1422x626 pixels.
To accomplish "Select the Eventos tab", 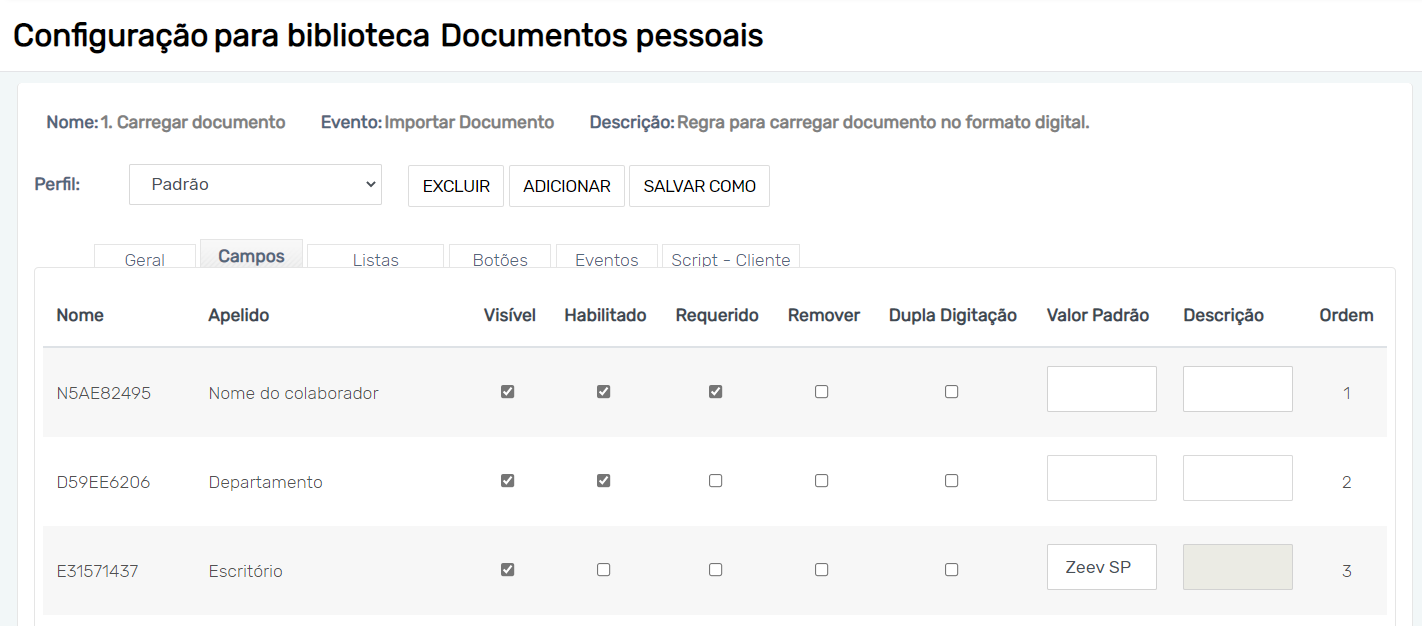I will point(606,259).
